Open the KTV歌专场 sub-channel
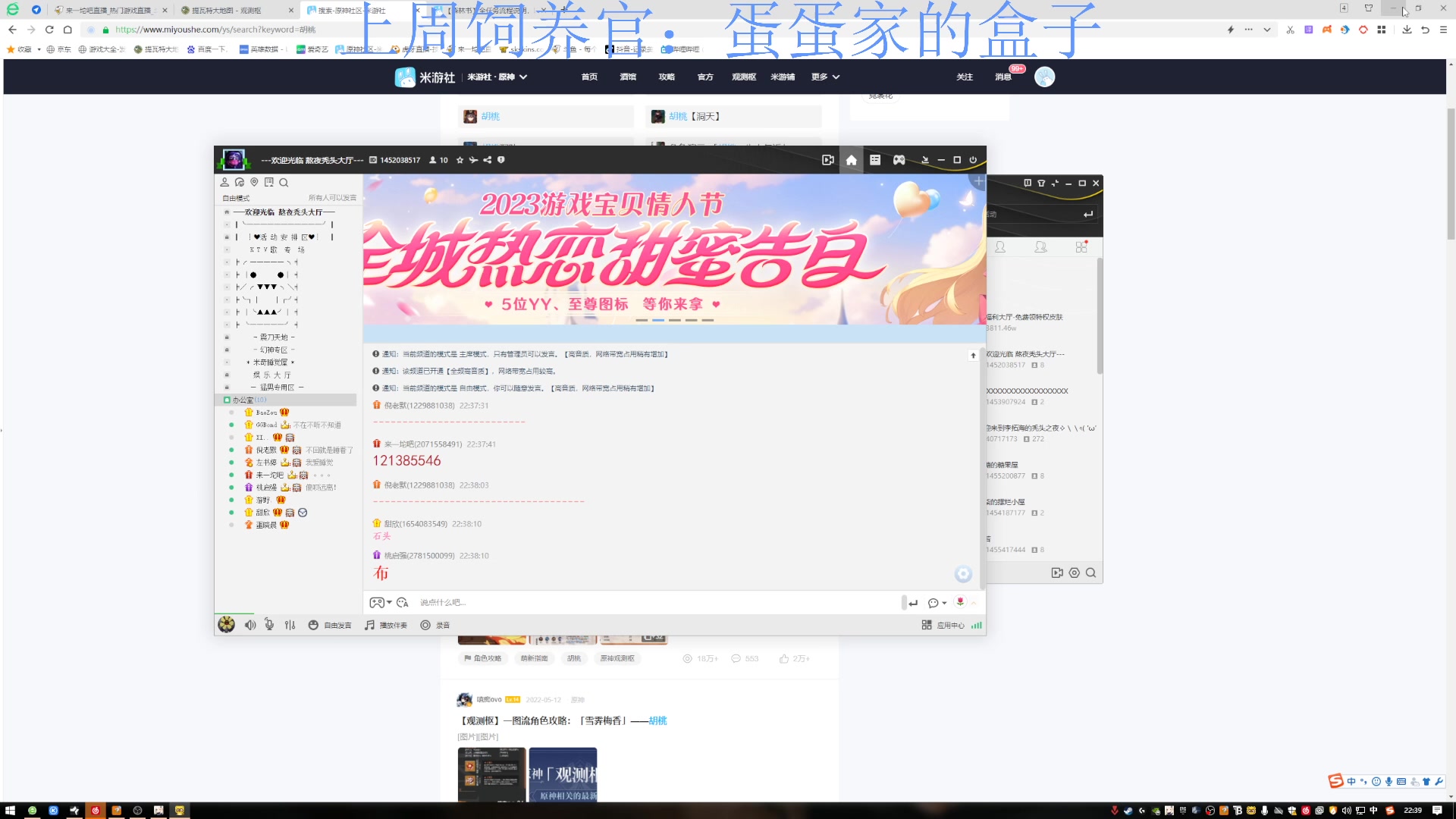 pyautogui.click(x=277, y=249)
